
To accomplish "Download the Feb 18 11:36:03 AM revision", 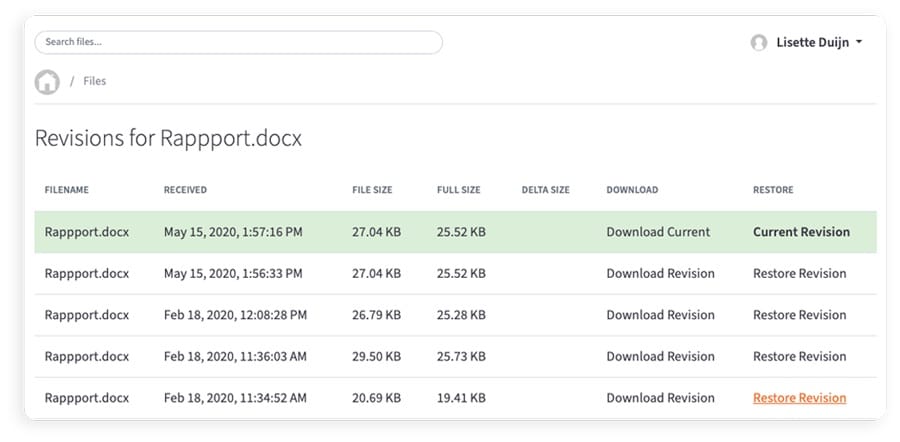I will tap(660, 356).
